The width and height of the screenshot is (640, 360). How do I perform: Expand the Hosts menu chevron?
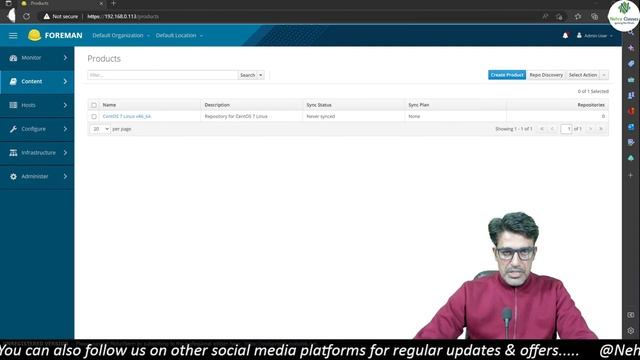tap(65, 105)
